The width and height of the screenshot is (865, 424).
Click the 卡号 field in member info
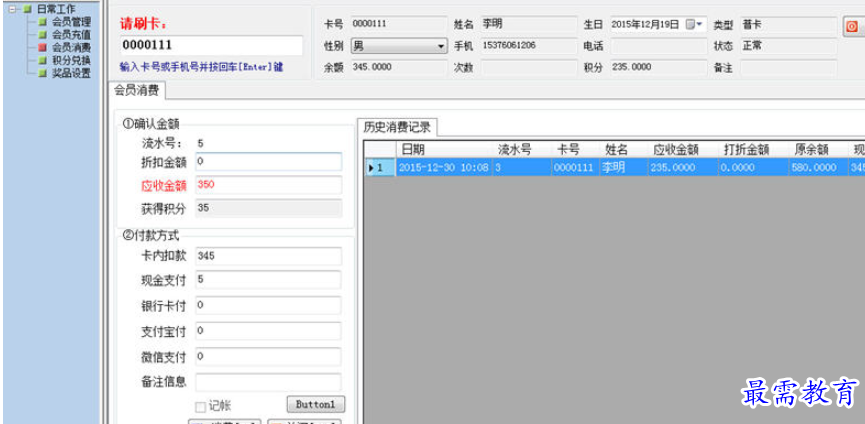click(x=398, y=24)
